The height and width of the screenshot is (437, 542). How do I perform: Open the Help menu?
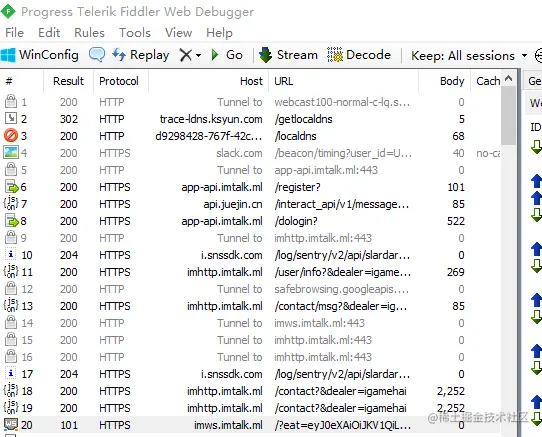click(x=219, y=33)
